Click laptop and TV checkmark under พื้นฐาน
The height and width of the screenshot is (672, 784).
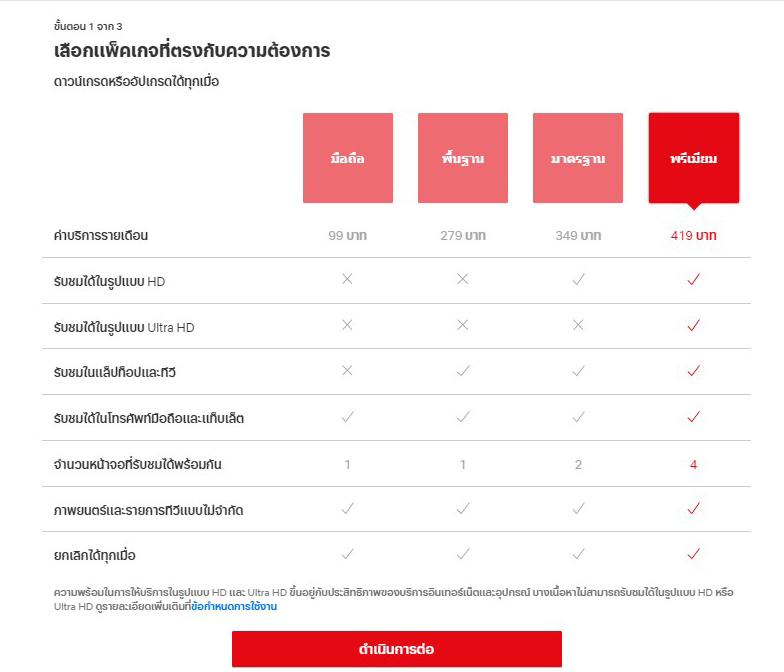(463, 370)
